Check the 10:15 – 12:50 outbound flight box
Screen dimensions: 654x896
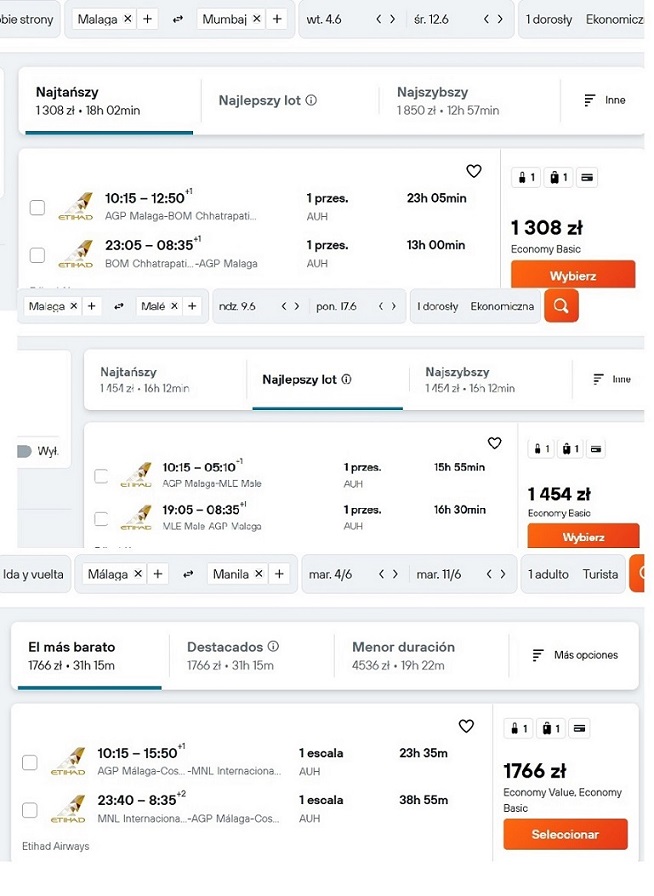click(x=37, y=207)
